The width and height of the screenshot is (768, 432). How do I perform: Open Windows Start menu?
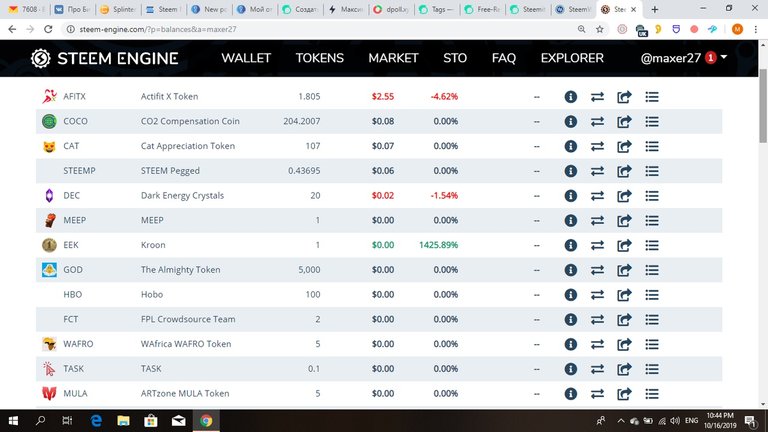point(13,420)
